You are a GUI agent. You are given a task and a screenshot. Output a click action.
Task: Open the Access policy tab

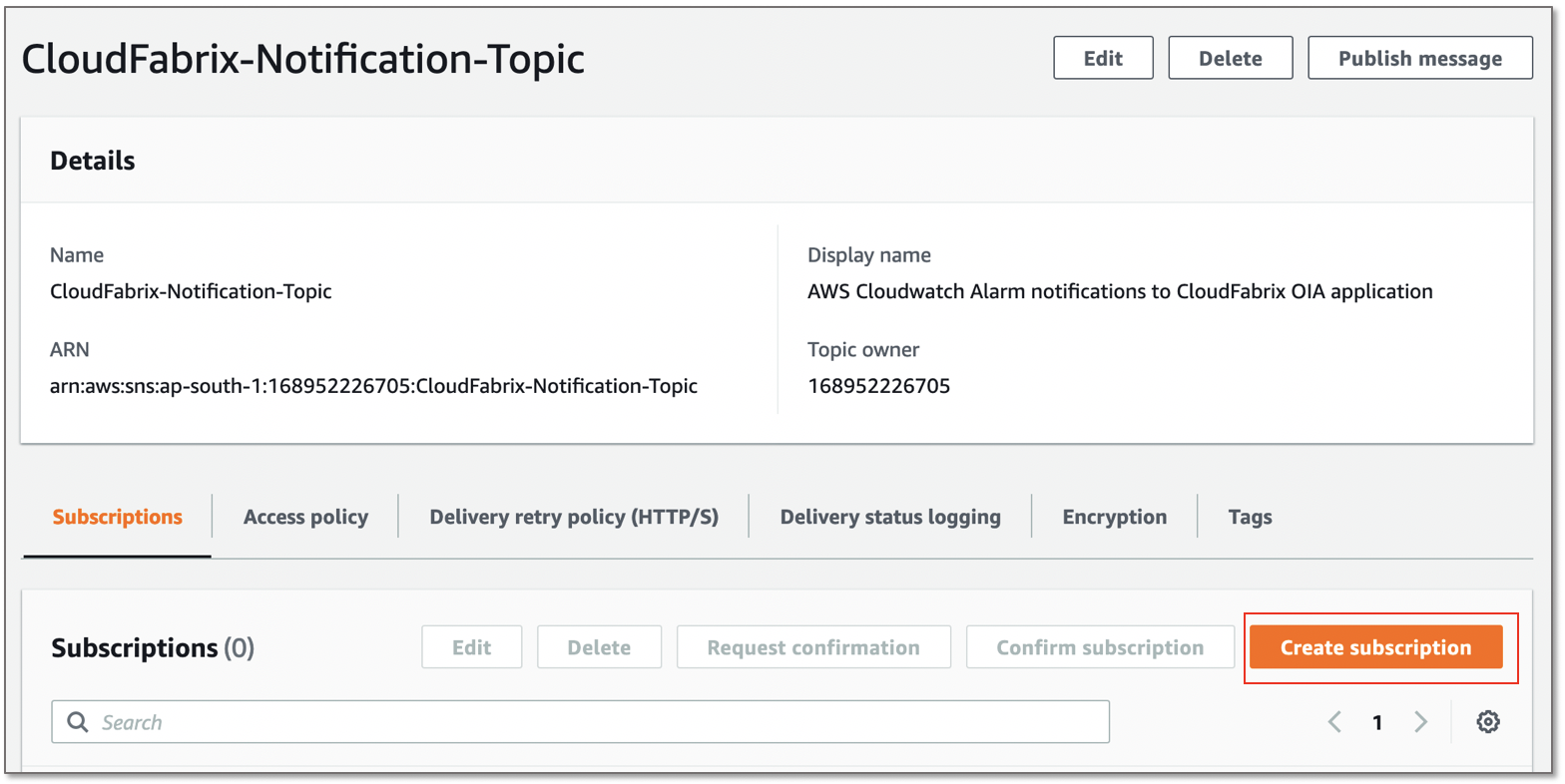(305, 517)
